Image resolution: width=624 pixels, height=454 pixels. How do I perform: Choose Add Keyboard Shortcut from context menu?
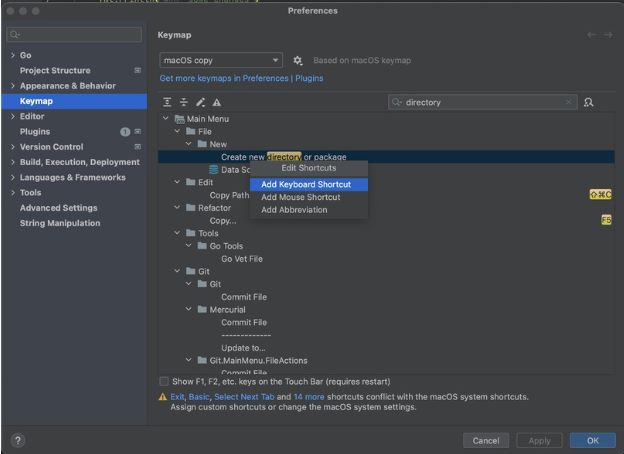[308, 184]
